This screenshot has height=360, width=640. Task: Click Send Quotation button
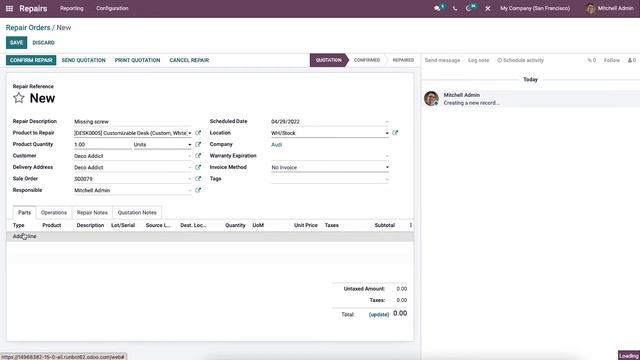pyautogui.click(x=84, y=60)
